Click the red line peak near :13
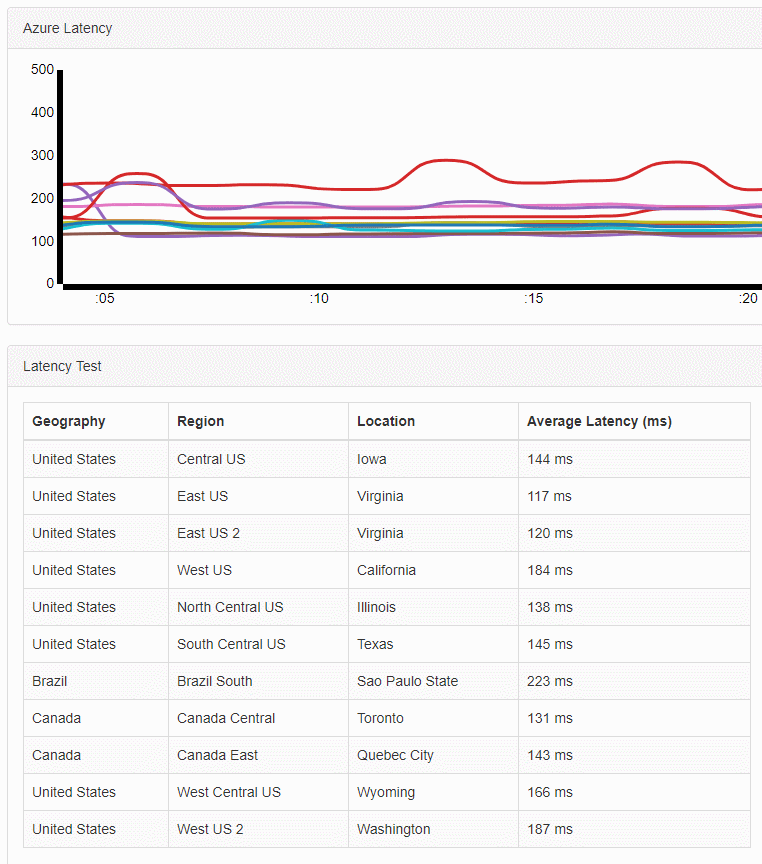 [447, 160]
